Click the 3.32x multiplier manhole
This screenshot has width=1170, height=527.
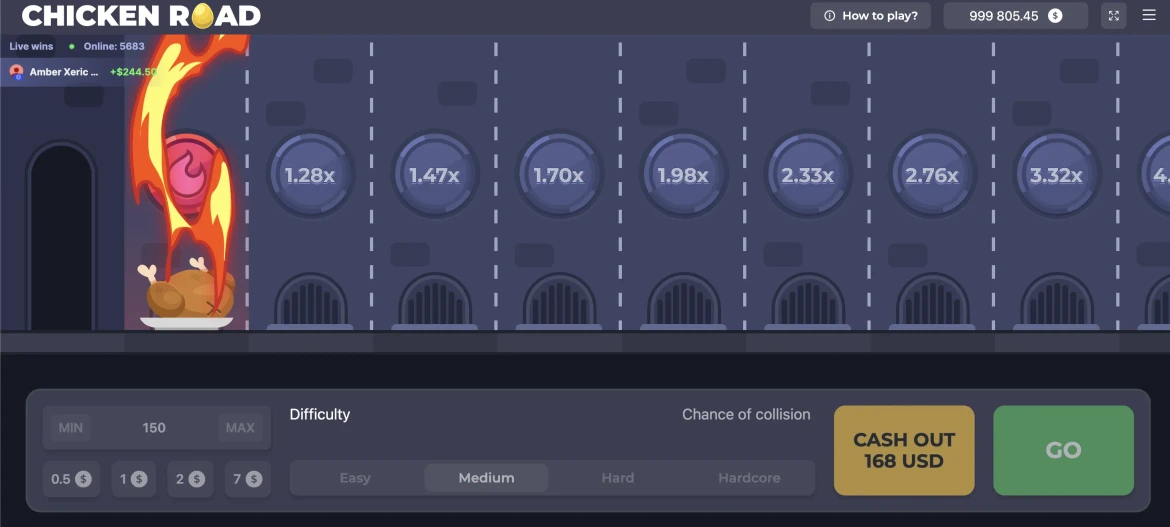point(1056,175)
